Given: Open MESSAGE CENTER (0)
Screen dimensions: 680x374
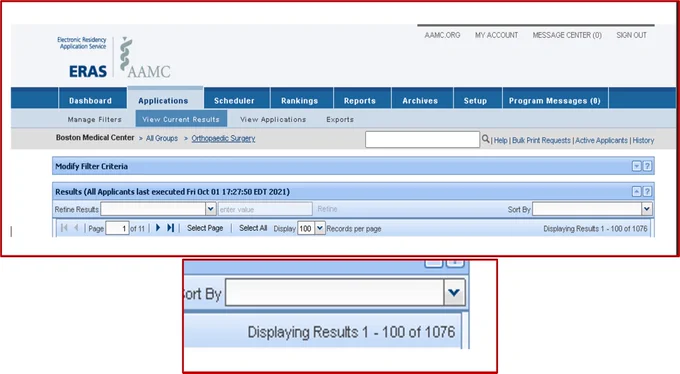Looking at the screenshot, I should coord(567,35).
